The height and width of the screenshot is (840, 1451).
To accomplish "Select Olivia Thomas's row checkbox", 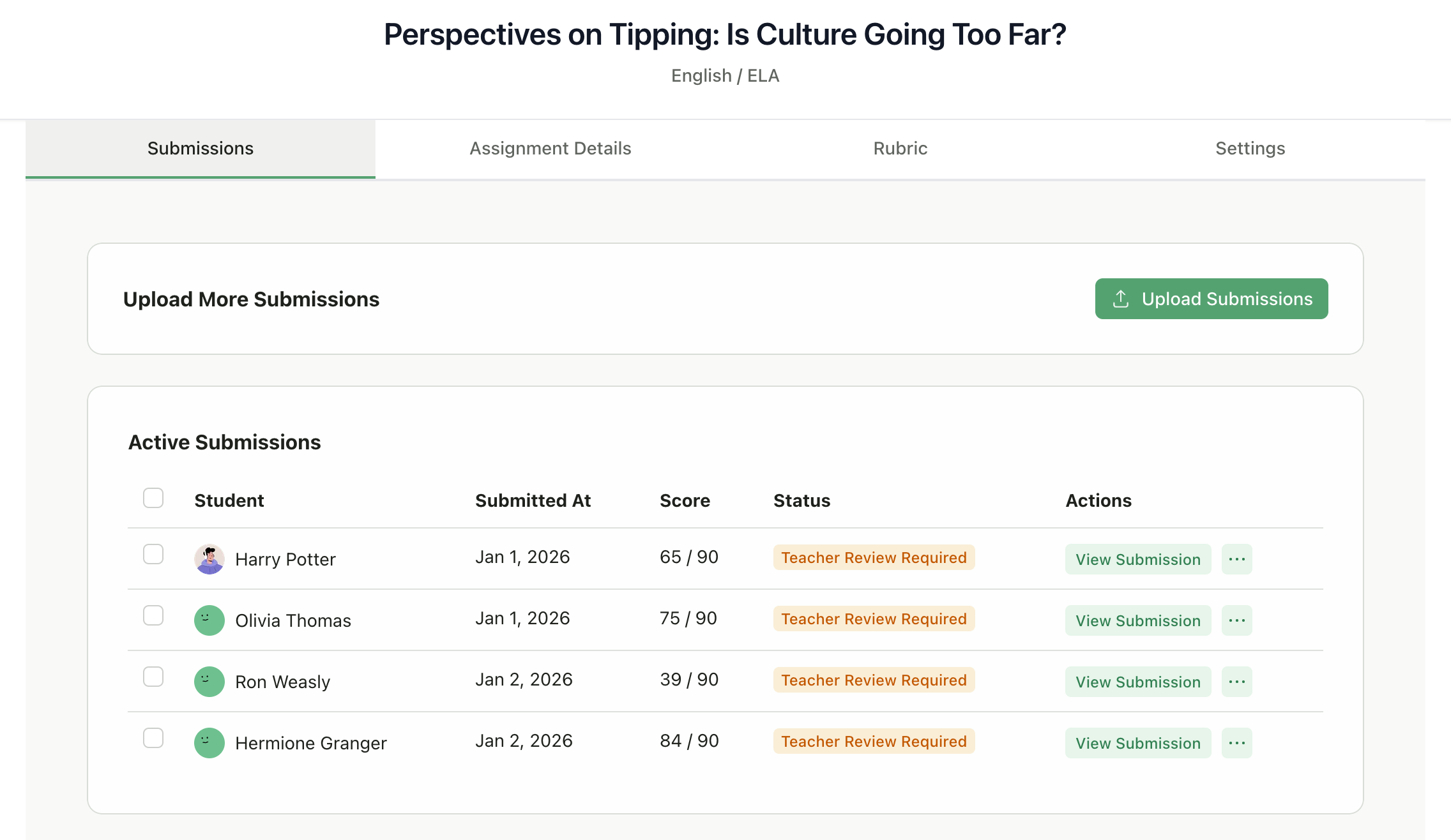I will click(x=153, y=615).
